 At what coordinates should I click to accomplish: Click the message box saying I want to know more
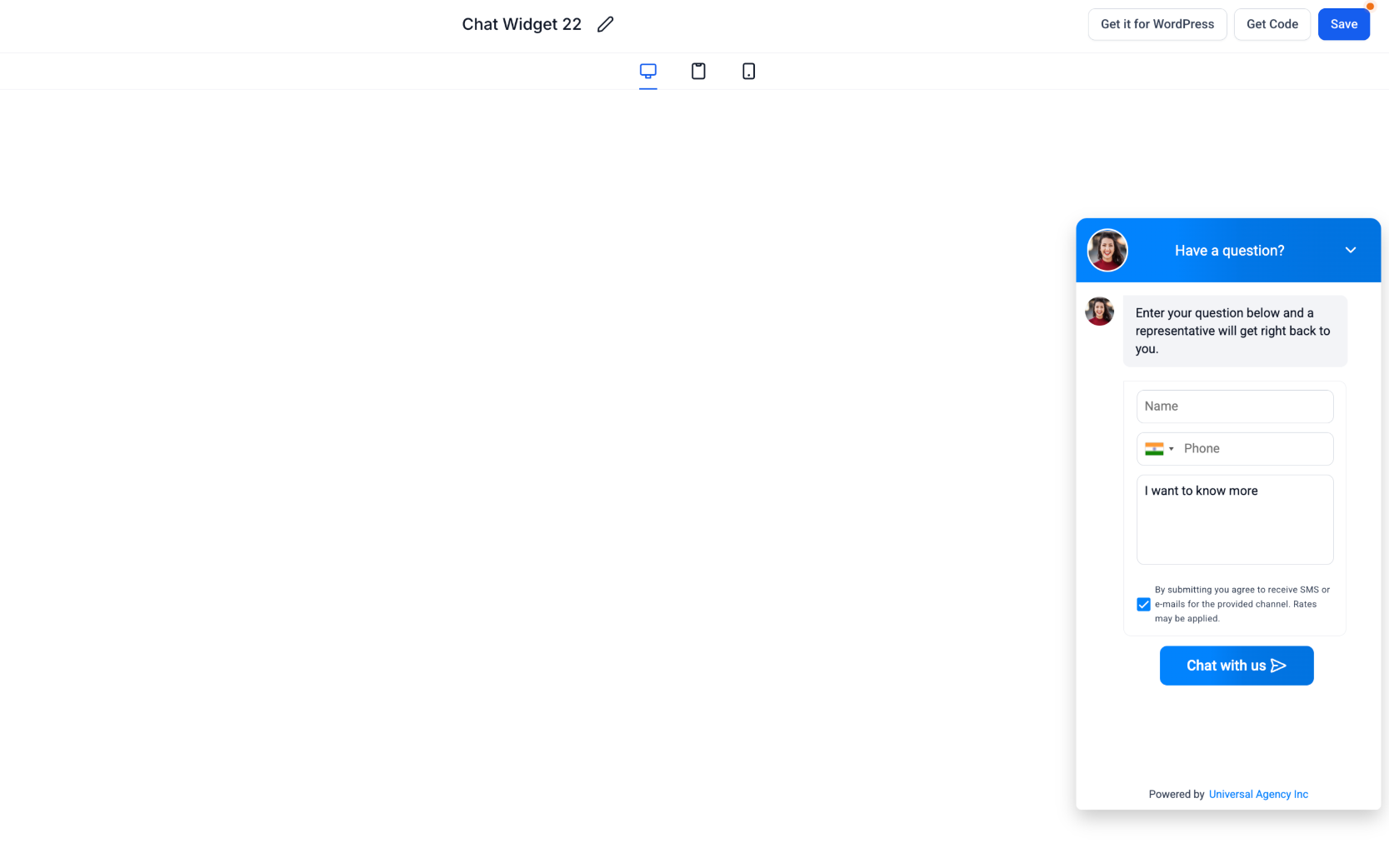(1234, 520)
